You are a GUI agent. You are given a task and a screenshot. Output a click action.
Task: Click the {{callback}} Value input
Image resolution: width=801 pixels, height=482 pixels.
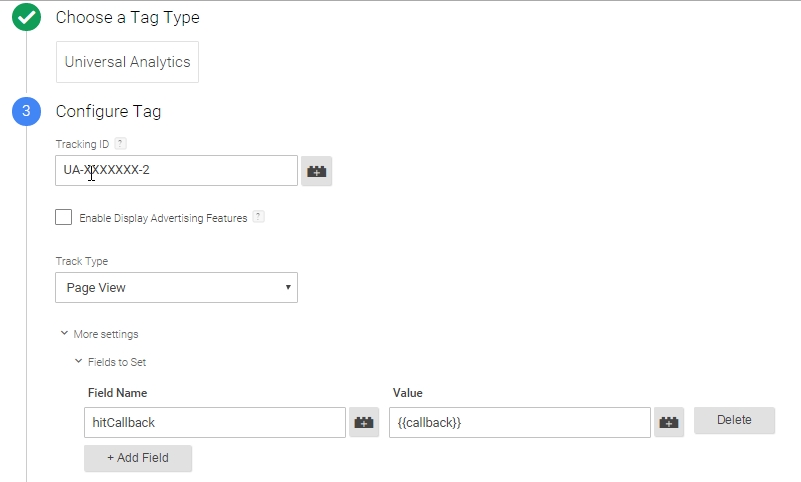tap(520, 422)
